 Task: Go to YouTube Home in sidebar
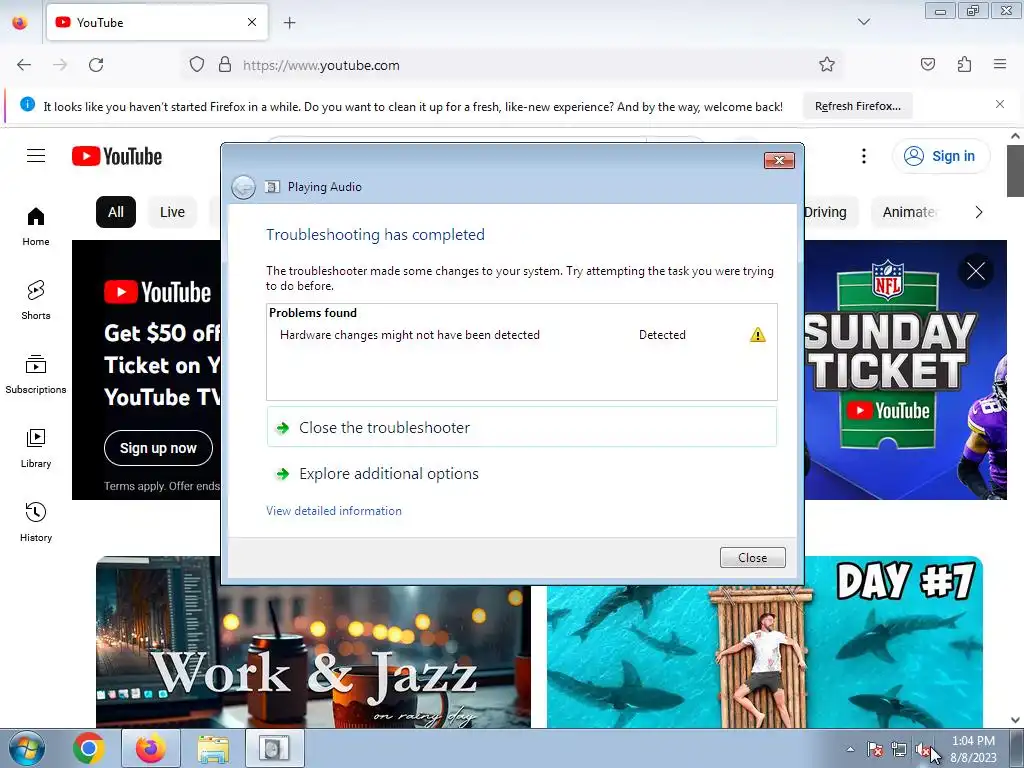pyautogui.click(x=36, y=226)
